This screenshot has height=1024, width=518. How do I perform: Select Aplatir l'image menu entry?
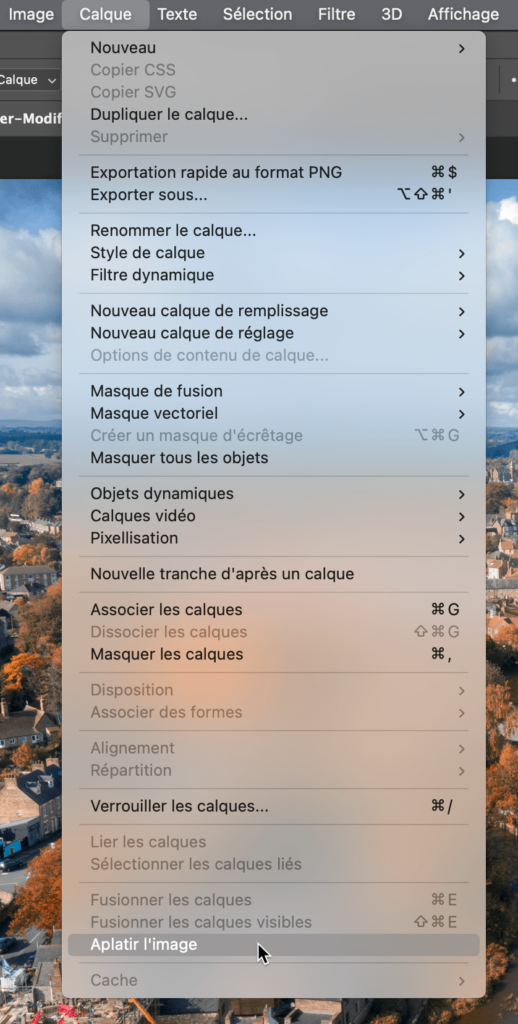coord(274,945)
